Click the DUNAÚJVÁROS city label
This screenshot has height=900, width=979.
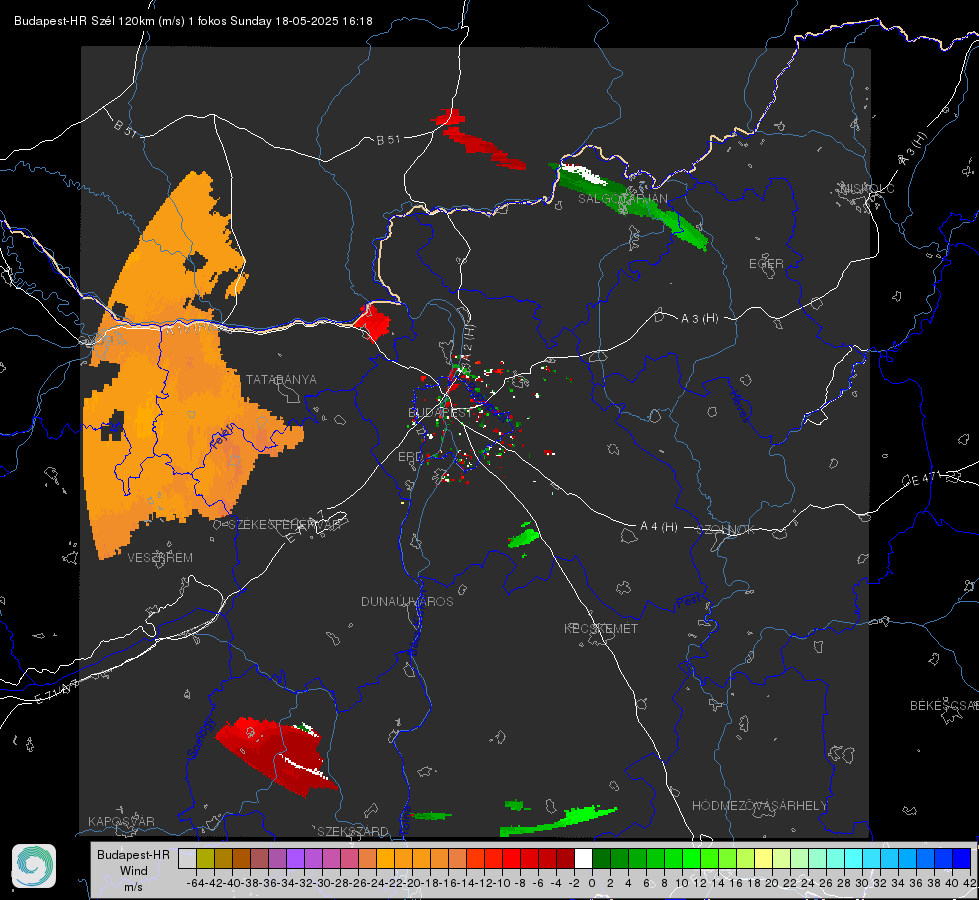[x=407, y=601]
